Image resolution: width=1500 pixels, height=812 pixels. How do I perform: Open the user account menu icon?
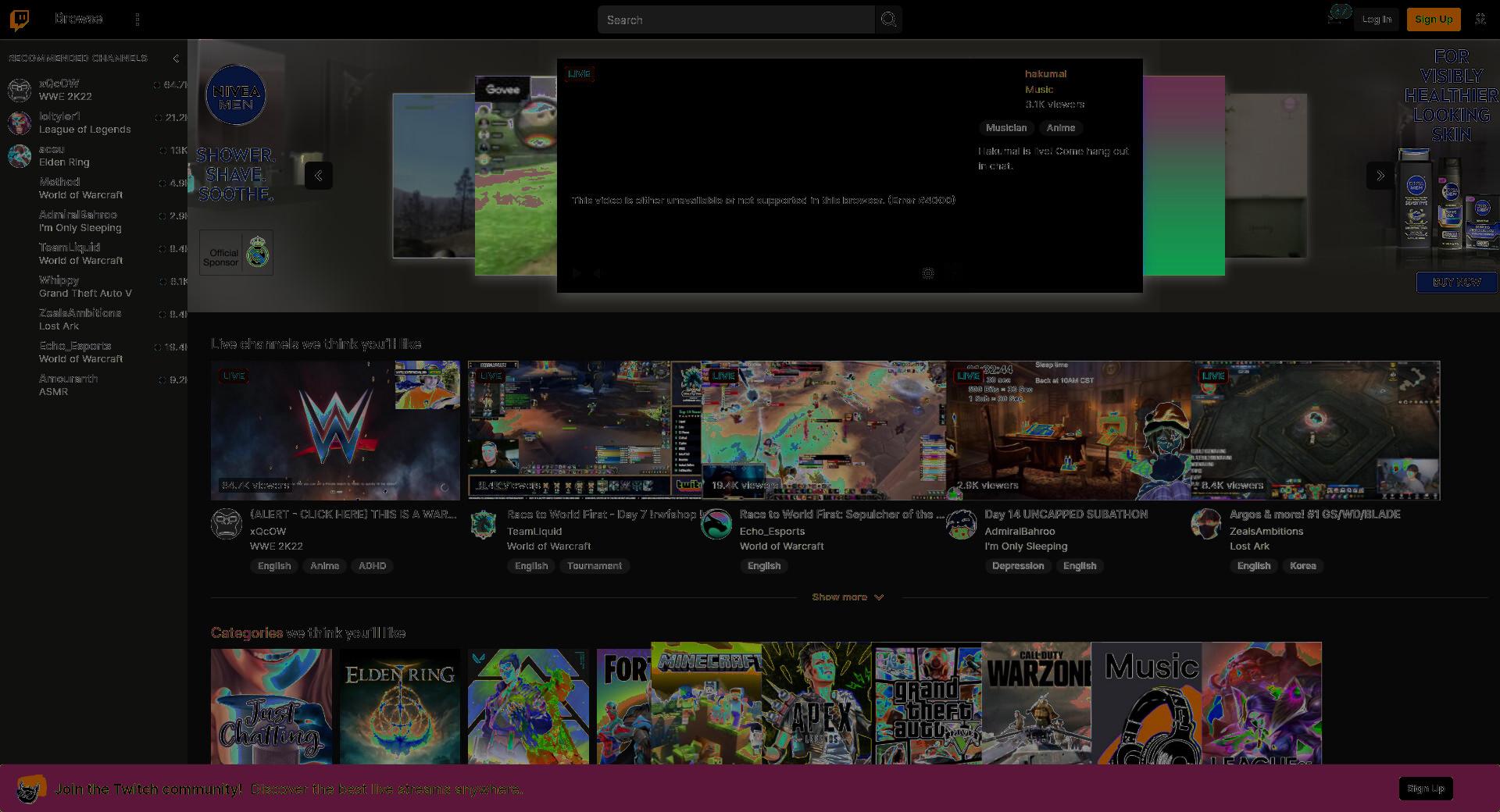click(x=1480, y=20)
